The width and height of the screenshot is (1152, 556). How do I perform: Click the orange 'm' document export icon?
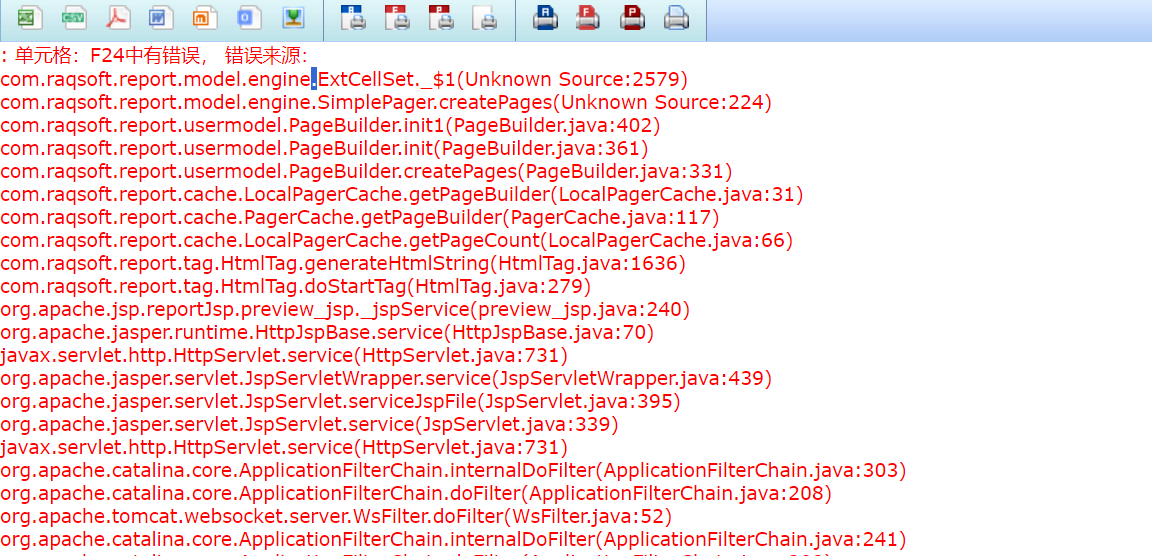coord(205,17)
